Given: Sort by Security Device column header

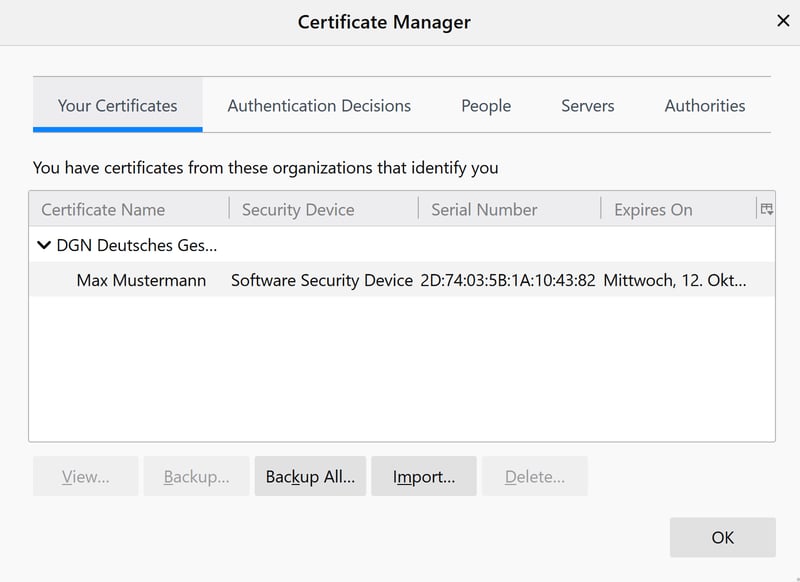Looking at the screenshot, I should (x=298, y=209).
